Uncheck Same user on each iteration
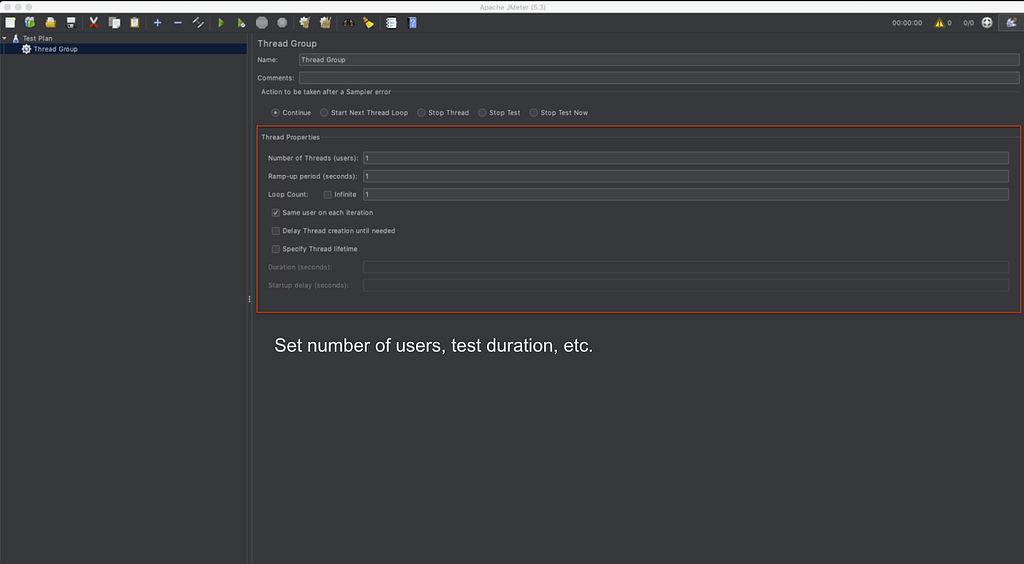1024x564 pixels. point(276,213)
